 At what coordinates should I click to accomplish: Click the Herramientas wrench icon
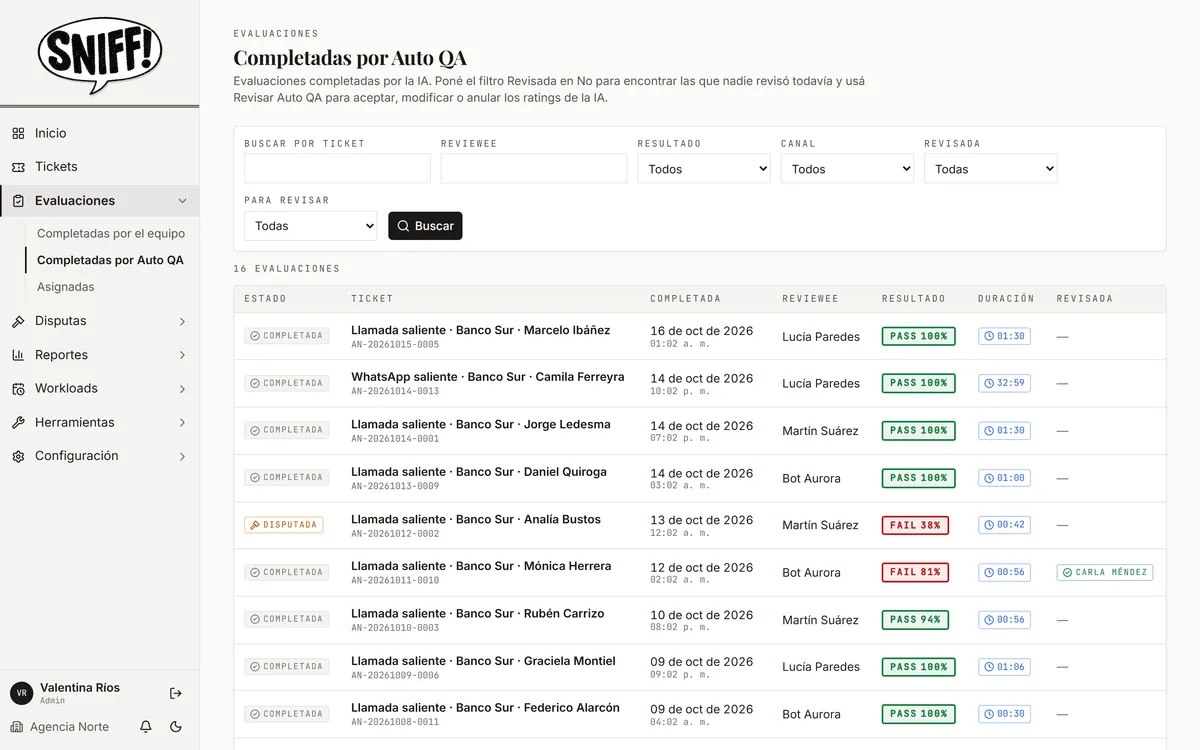[18, 423]
